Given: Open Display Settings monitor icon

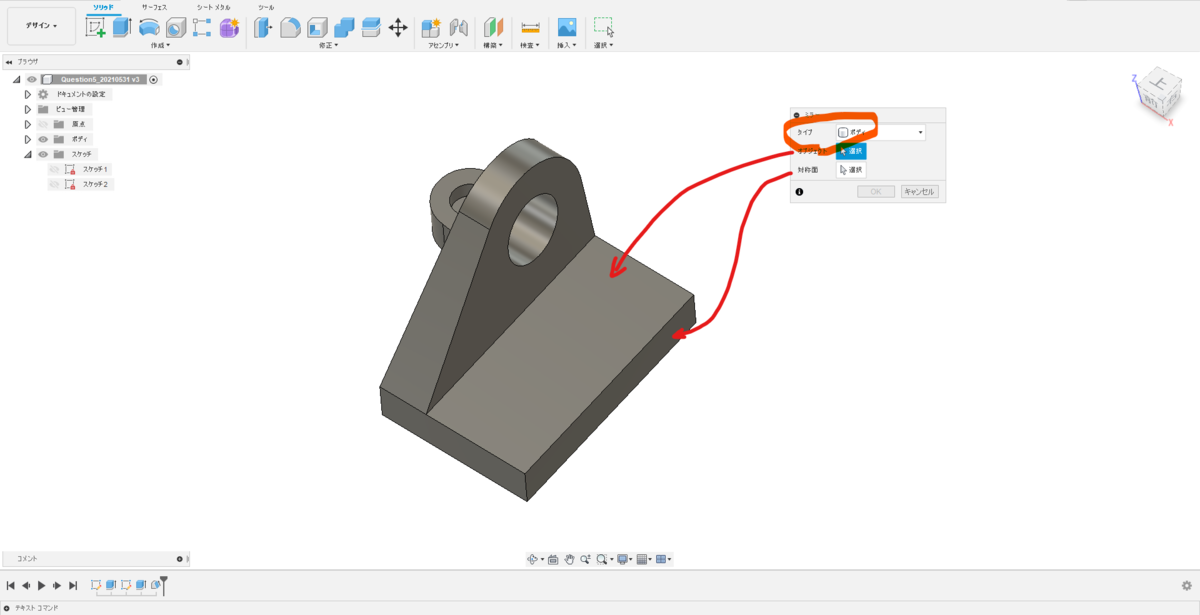Looking at the screenshot, I should point(623,560).
